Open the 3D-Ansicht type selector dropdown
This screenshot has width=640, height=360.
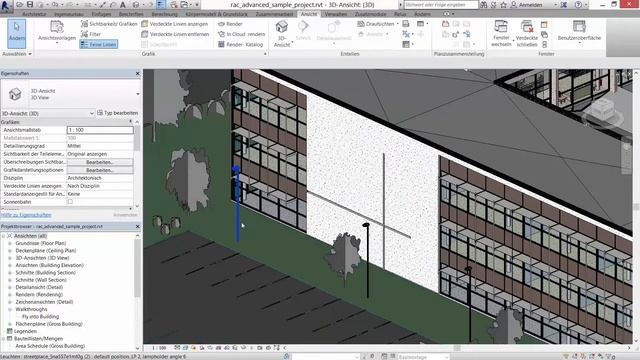(138, 94)
